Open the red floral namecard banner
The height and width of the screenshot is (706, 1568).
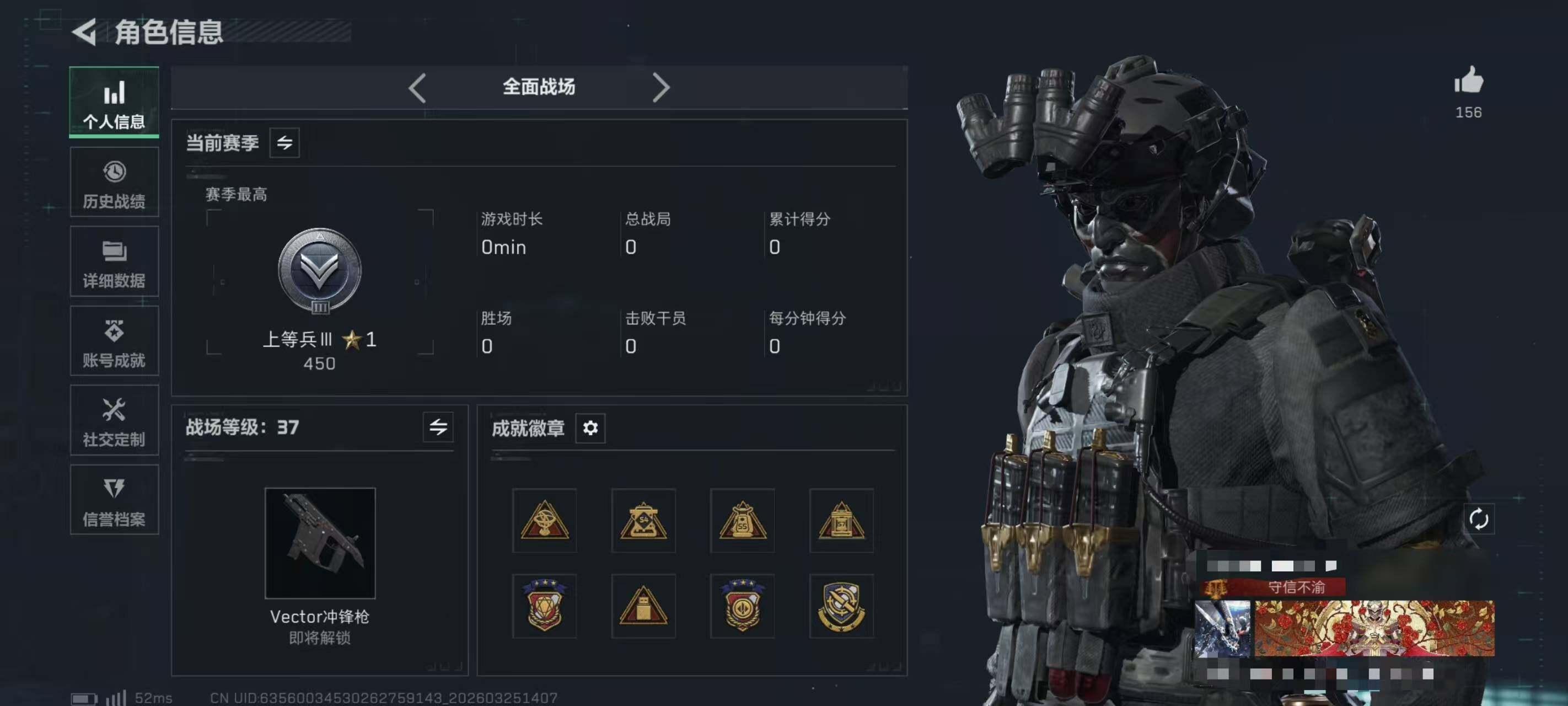tap(1374, 629)
